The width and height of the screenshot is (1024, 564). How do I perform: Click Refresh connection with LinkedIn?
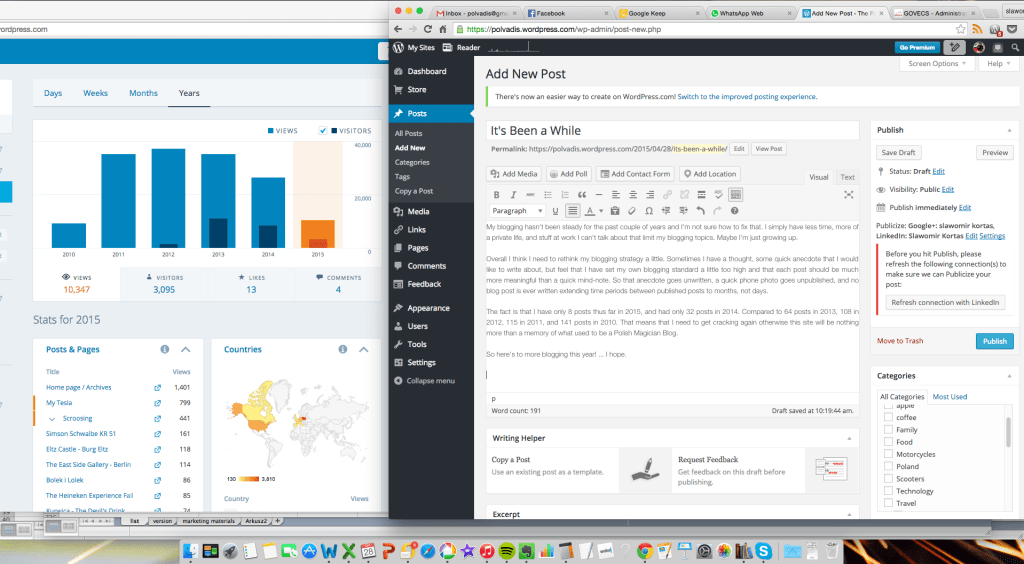(944, 302)
